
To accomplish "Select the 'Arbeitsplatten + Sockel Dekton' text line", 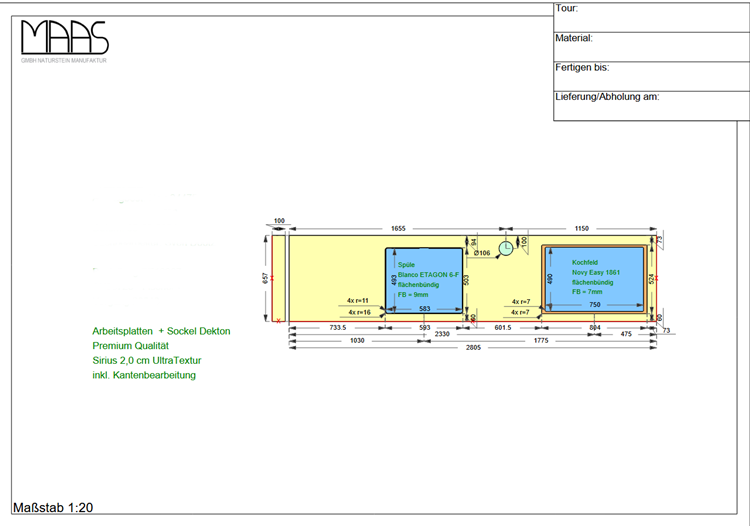I will [x=161, y=331].
